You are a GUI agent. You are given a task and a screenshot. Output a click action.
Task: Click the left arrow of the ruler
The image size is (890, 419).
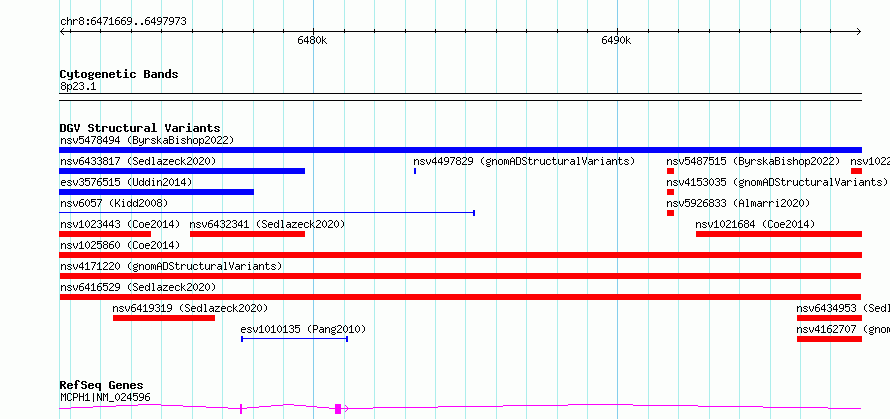pos(62,31)
